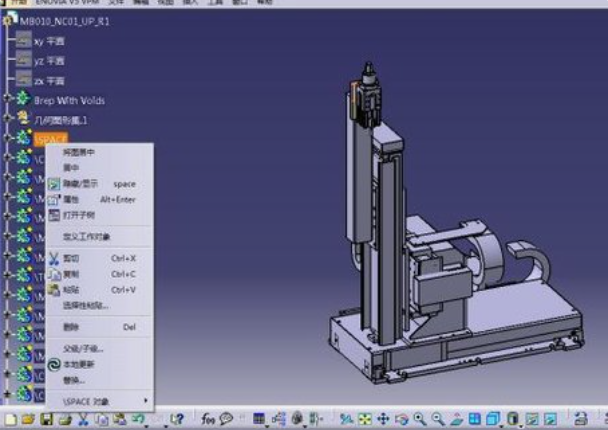The height and width of the screenshot is (430, 608).
Task: Open the \SPACE object submenu arrow
Action: pos(145,401)
